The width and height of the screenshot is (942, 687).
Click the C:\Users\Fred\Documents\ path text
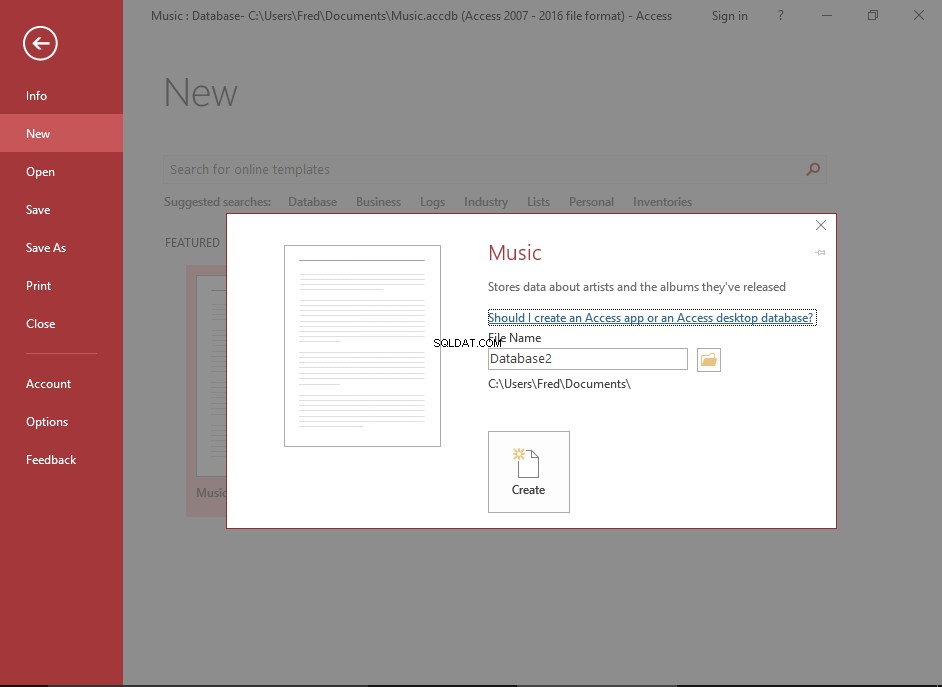(x=559, y=384)
